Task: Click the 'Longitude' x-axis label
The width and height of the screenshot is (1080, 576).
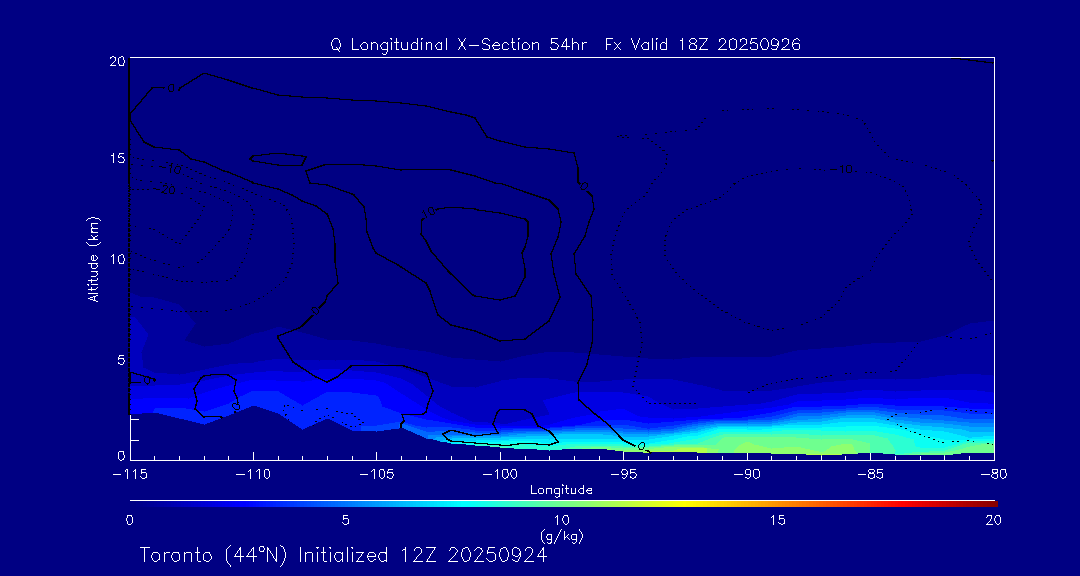Action: (561, 490)
